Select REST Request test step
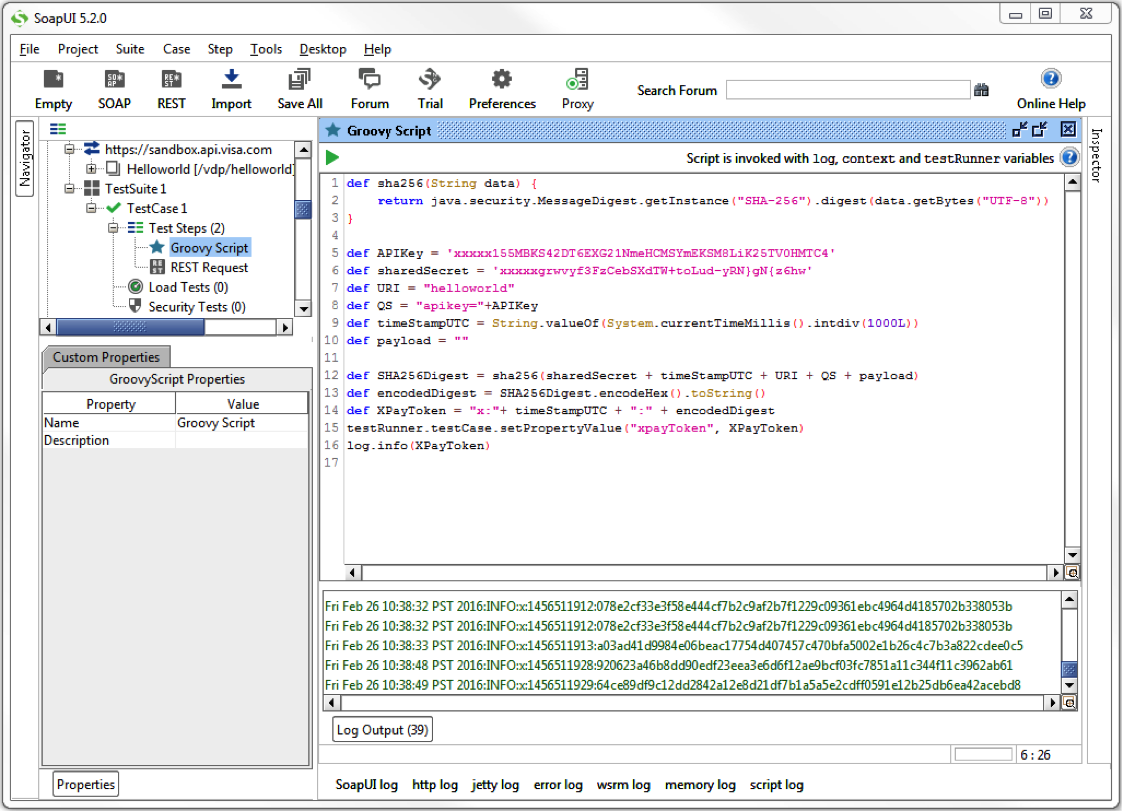Screen dimensions: 1122x811 (x=209, y=267)
